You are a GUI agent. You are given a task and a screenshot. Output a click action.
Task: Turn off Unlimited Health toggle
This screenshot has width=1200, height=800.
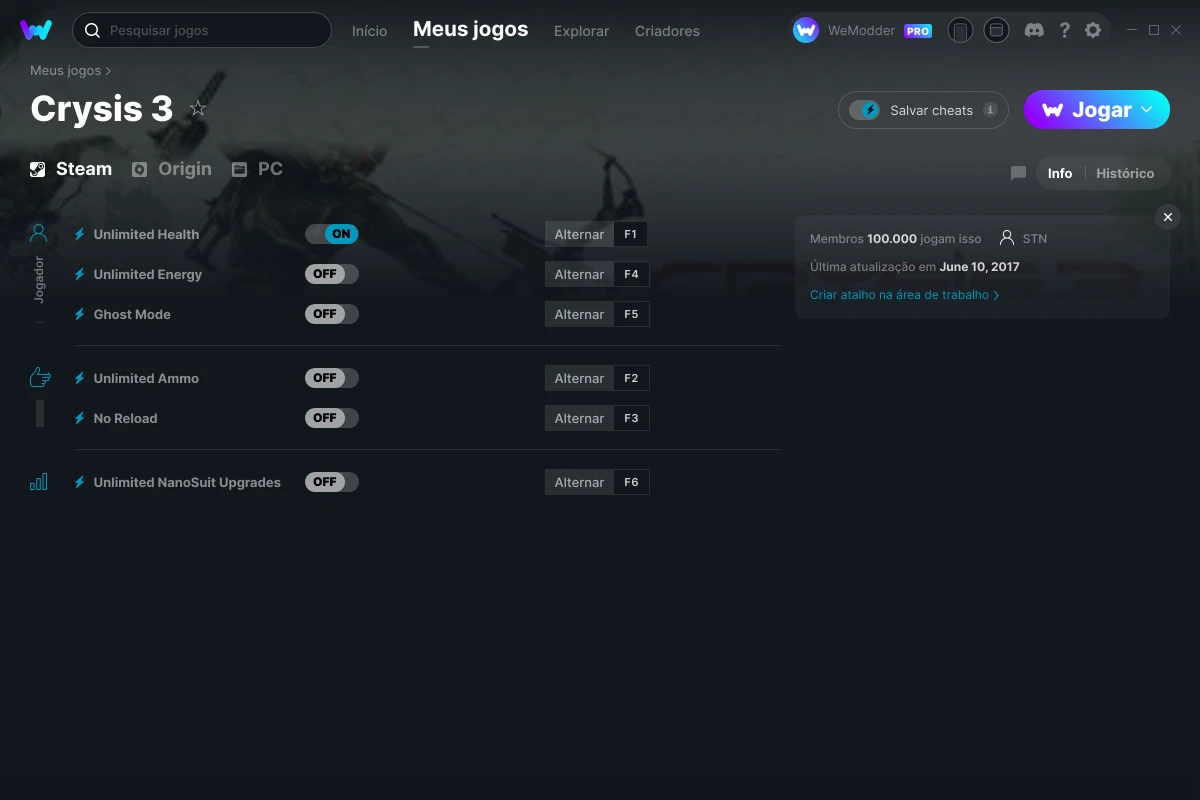pos(332,234)
